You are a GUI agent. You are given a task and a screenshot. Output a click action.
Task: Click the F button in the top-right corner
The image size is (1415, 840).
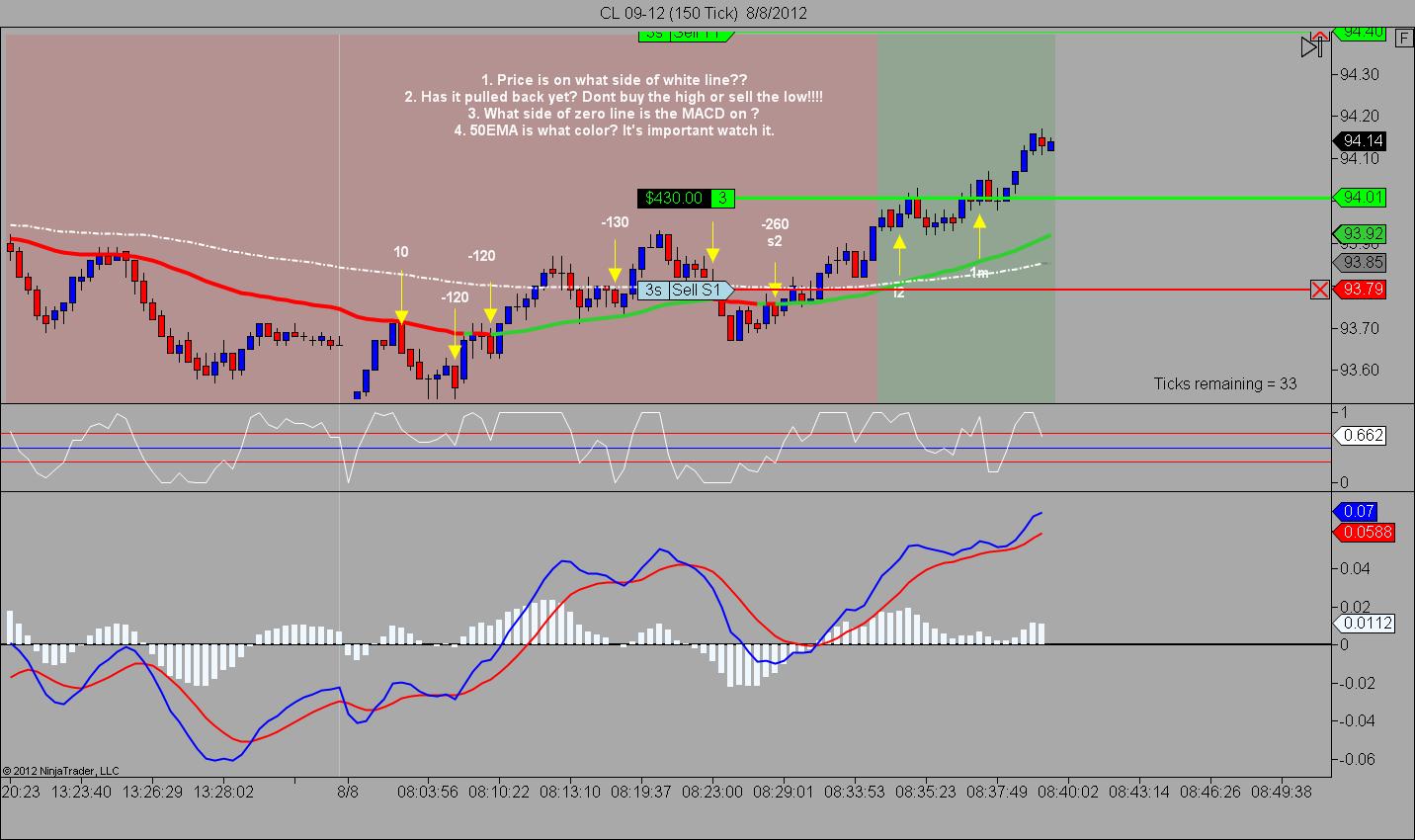coord(1404,38)
